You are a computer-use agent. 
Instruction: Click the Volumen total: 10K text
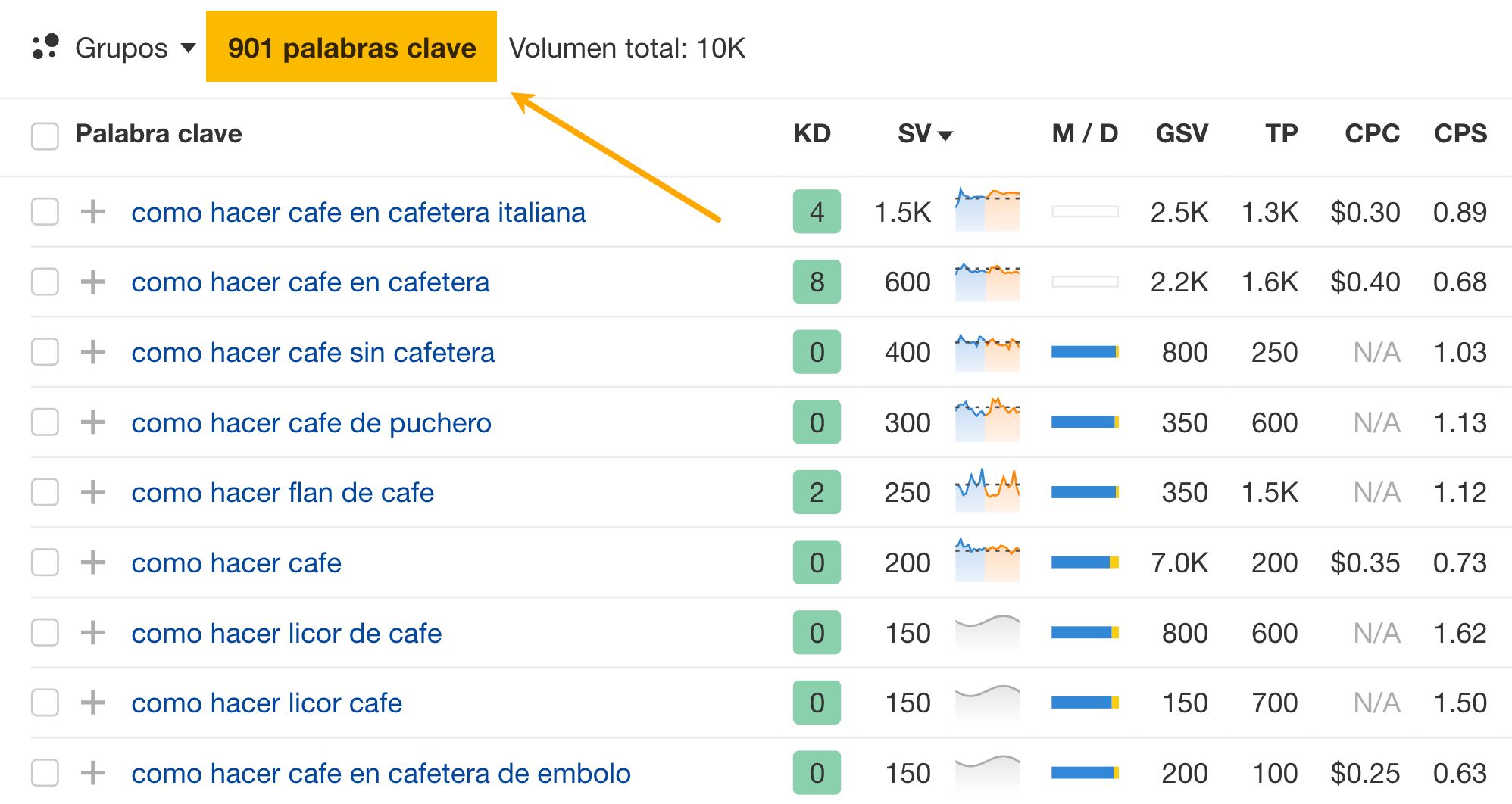click(x=627, y=48)
